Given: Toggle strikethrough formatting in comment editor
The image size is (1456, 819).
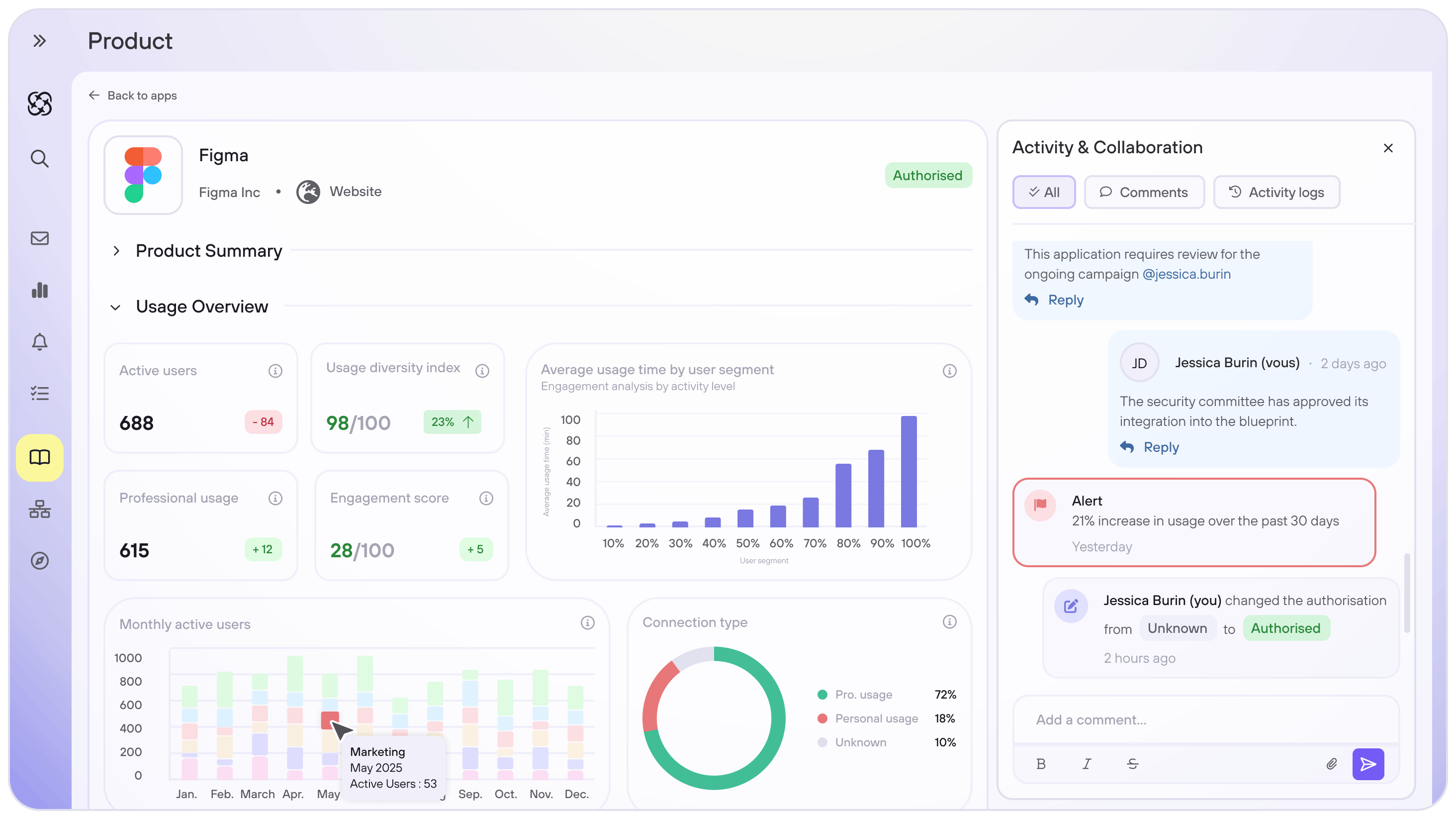Looking at the screenshot, I should [x=1132, y=764].
